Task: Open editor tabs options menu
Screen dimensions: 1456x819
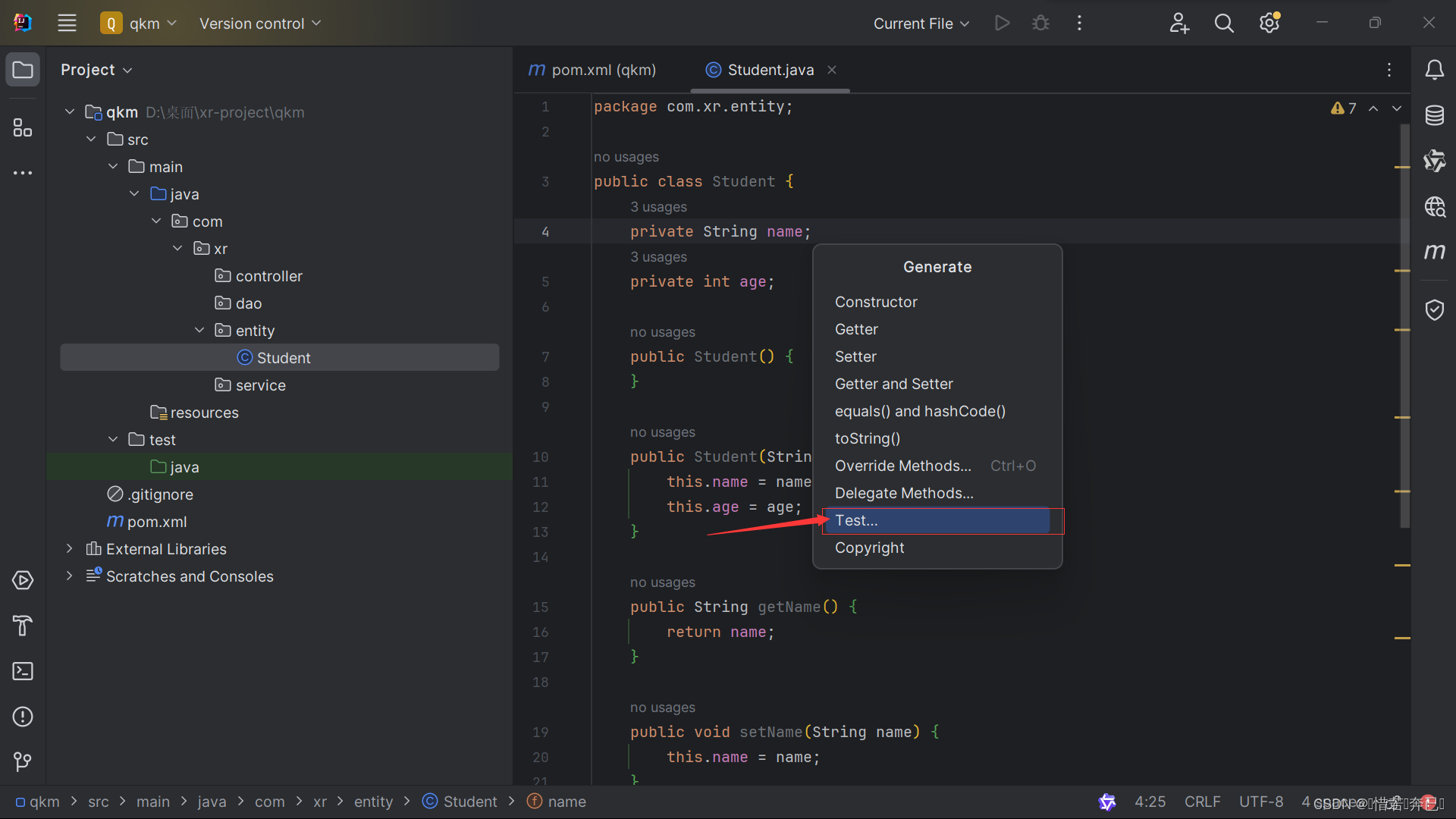Action: (x=1389, y=70)
